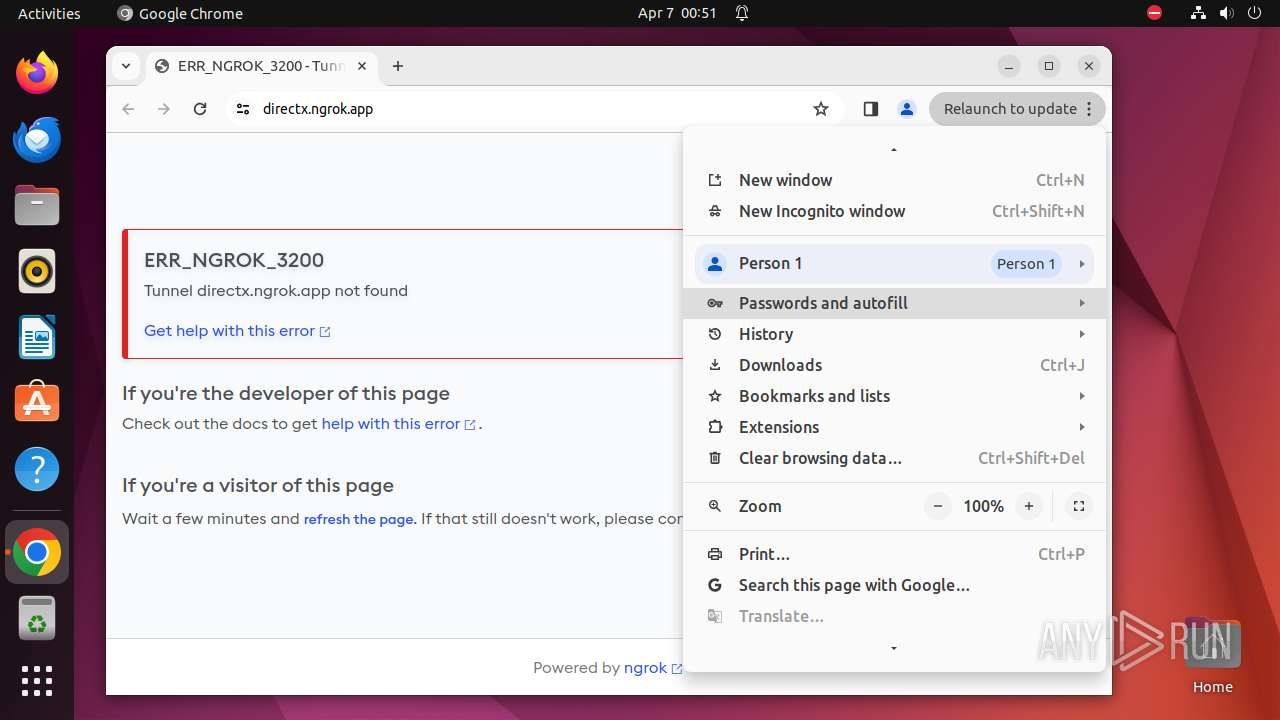Zoom in with plus button

1029,506
